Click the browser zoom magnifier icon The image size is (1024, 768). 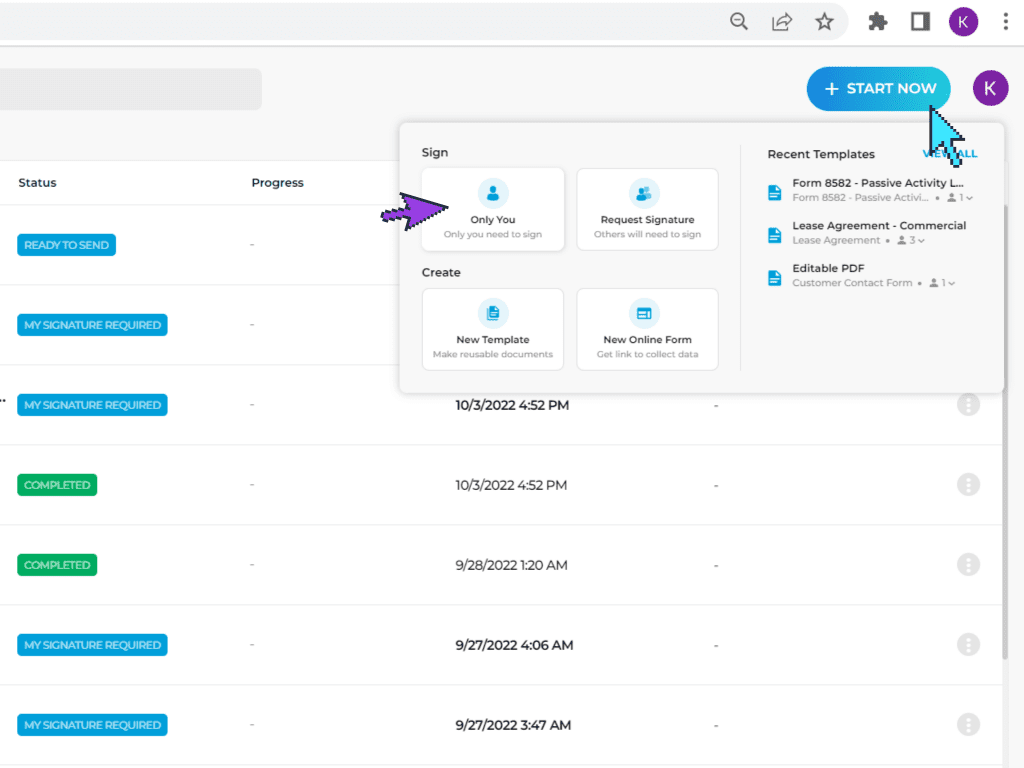pyautogui.click(x=739, y=22)
